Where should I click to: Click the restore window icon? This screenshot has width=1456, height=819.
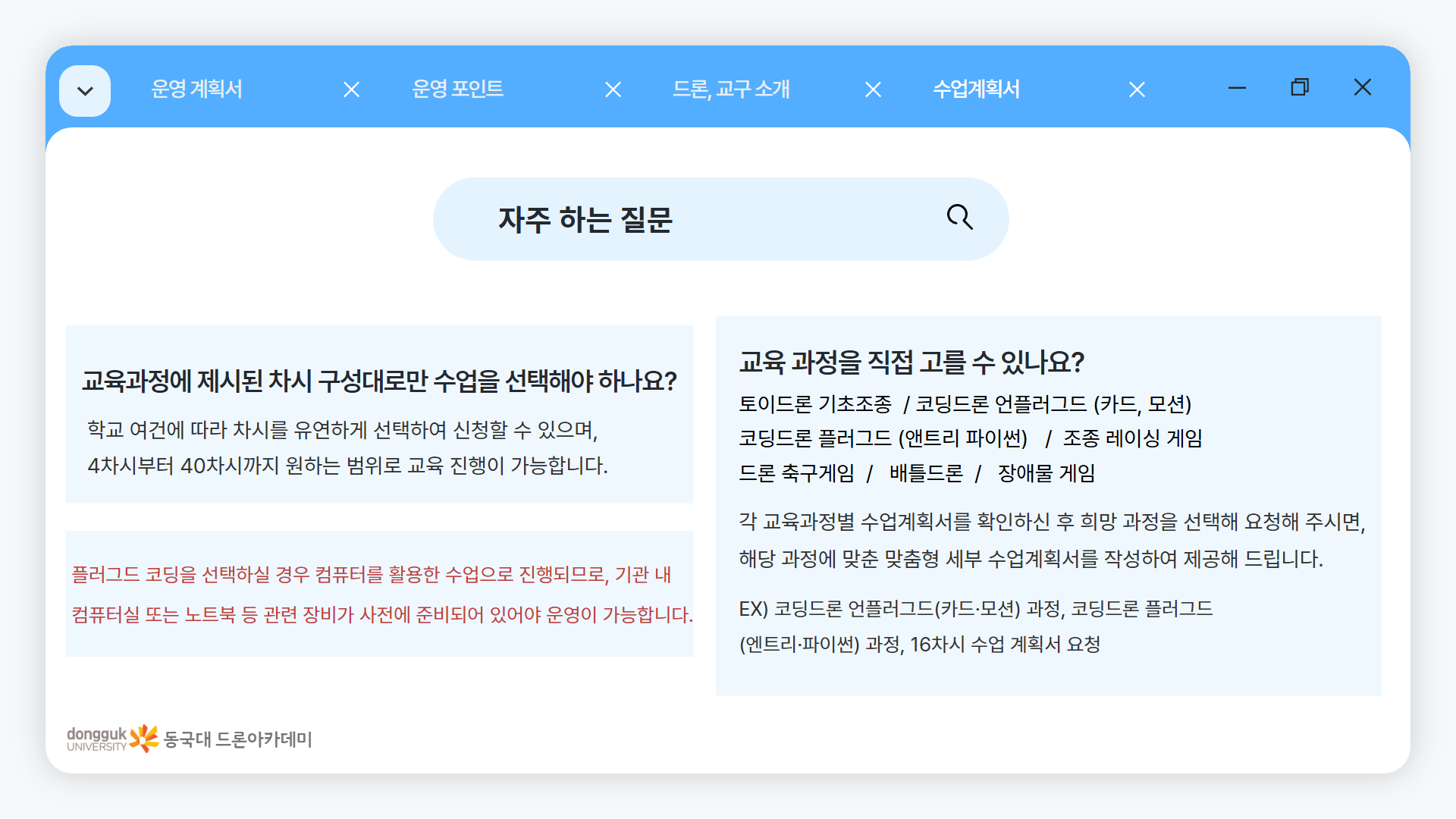(1300, 88)
